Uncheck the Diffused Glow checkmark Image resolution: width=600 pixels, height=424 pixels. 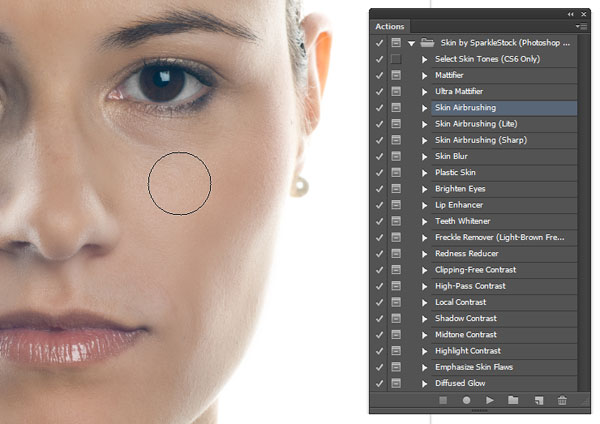[379, 383]
